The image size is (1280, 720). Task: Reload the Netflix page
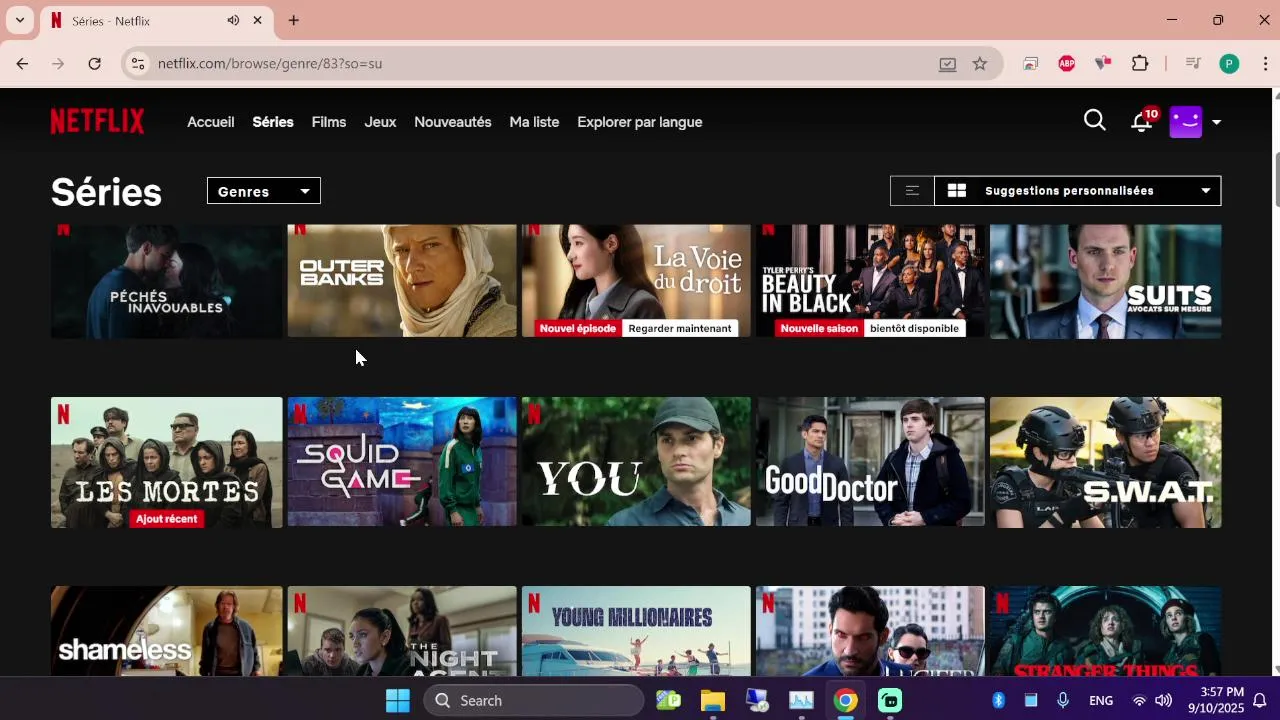(x=94, y=63)
